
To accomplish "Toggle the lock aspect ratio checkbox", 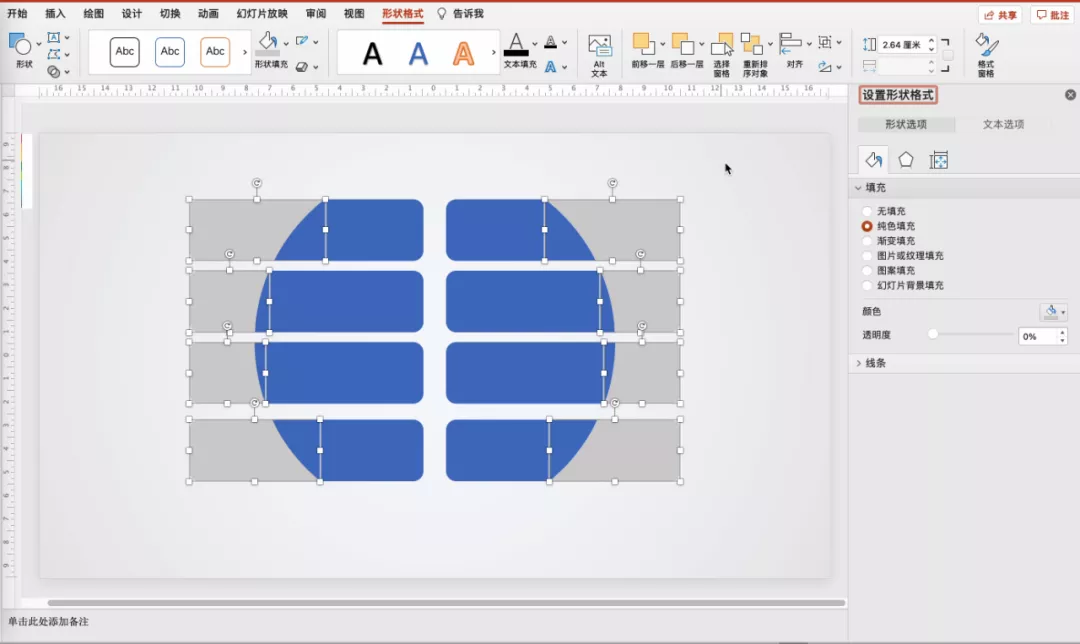I will (948, 55).
